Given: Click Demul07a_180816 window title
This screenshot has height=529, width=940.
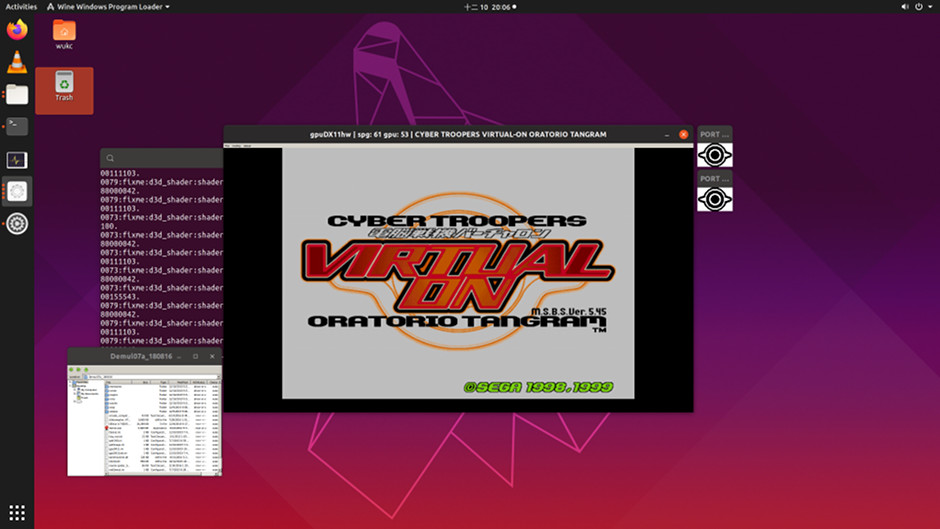Looking at the screenshot, I should [x=141, y=356].
